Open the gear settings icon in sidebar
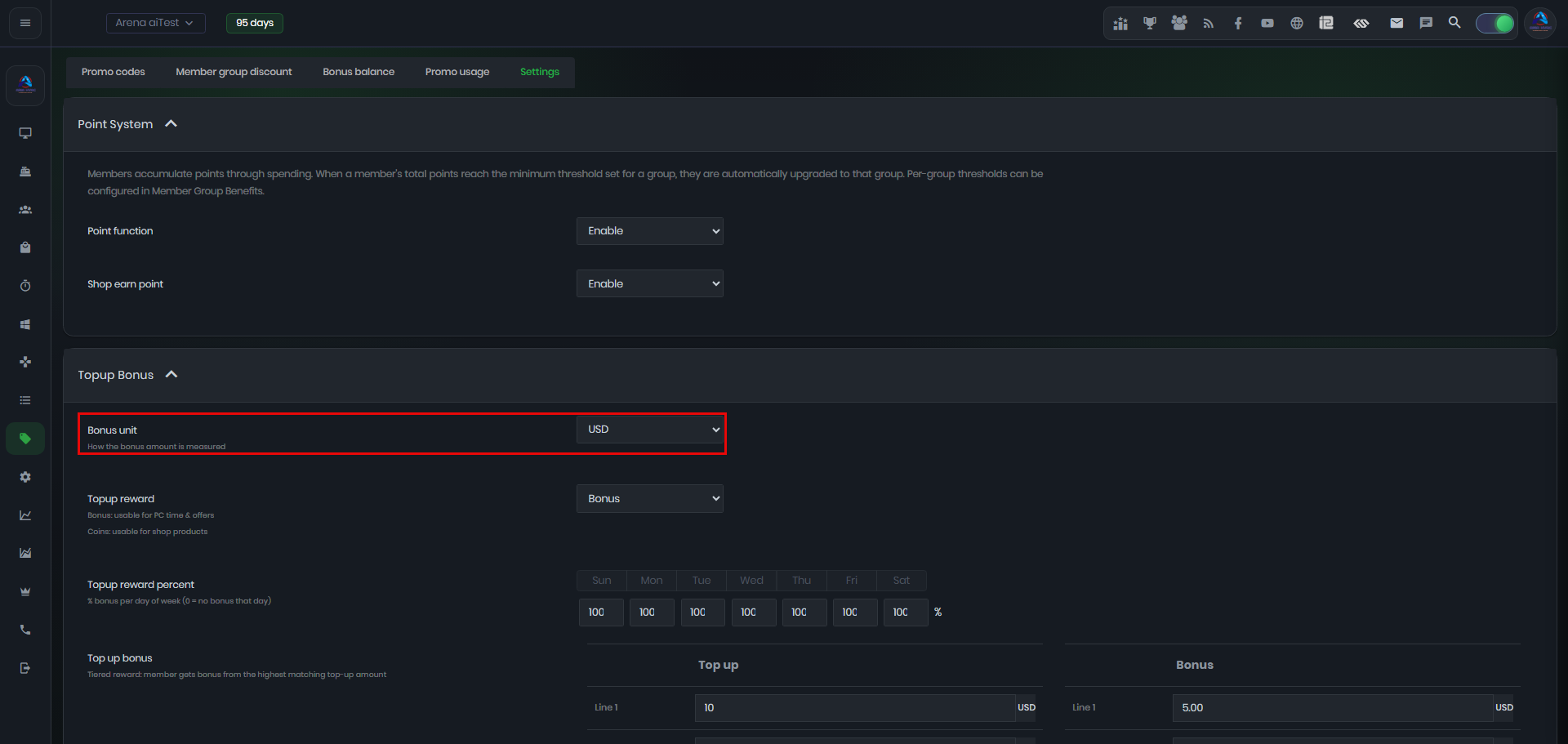 [25, 477]
